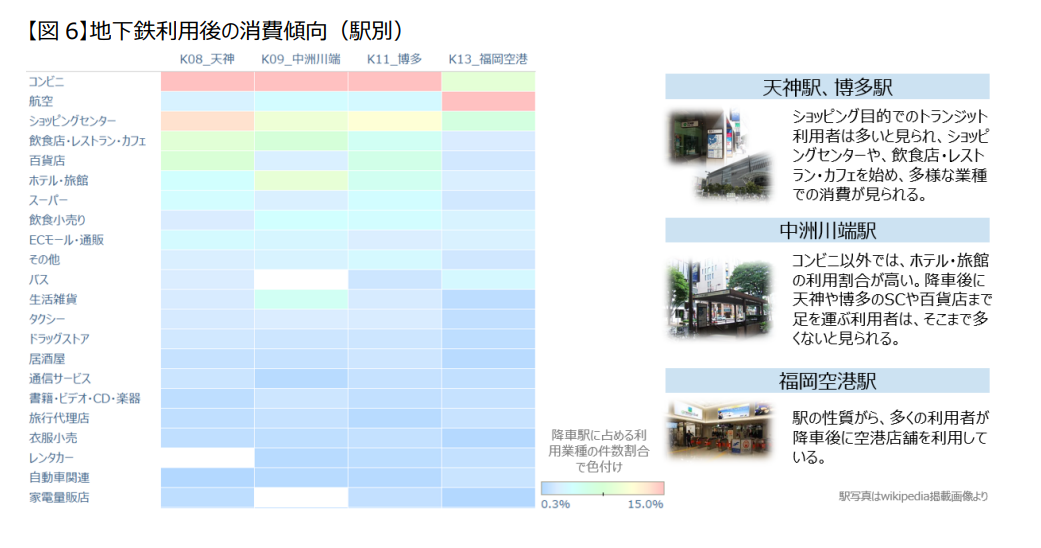Open the 福岡空港駅 station photo thumbnail

coord(720,428)
